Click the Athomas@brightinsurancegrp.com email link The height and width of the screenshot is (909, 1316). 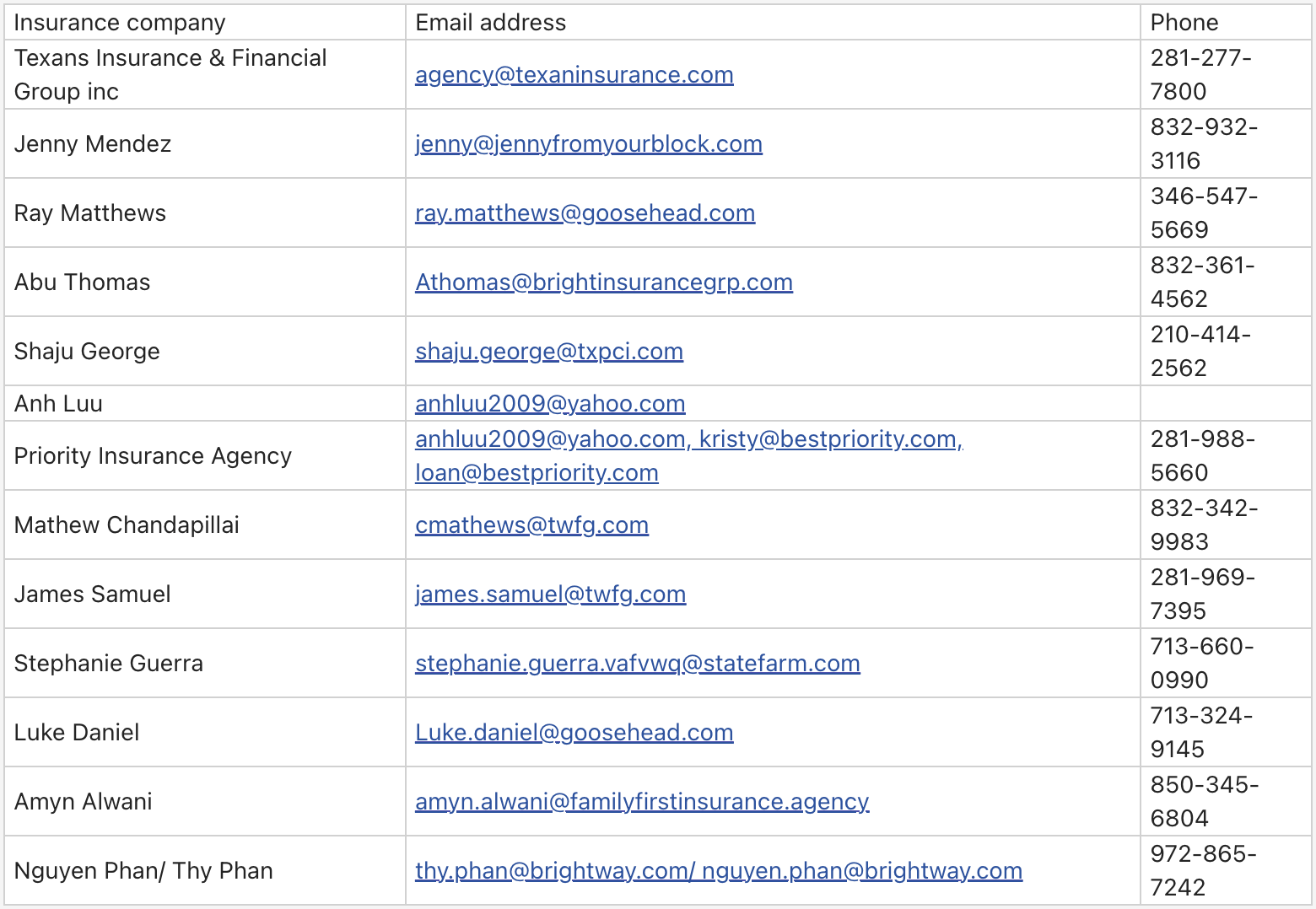[x=603, y=282]
